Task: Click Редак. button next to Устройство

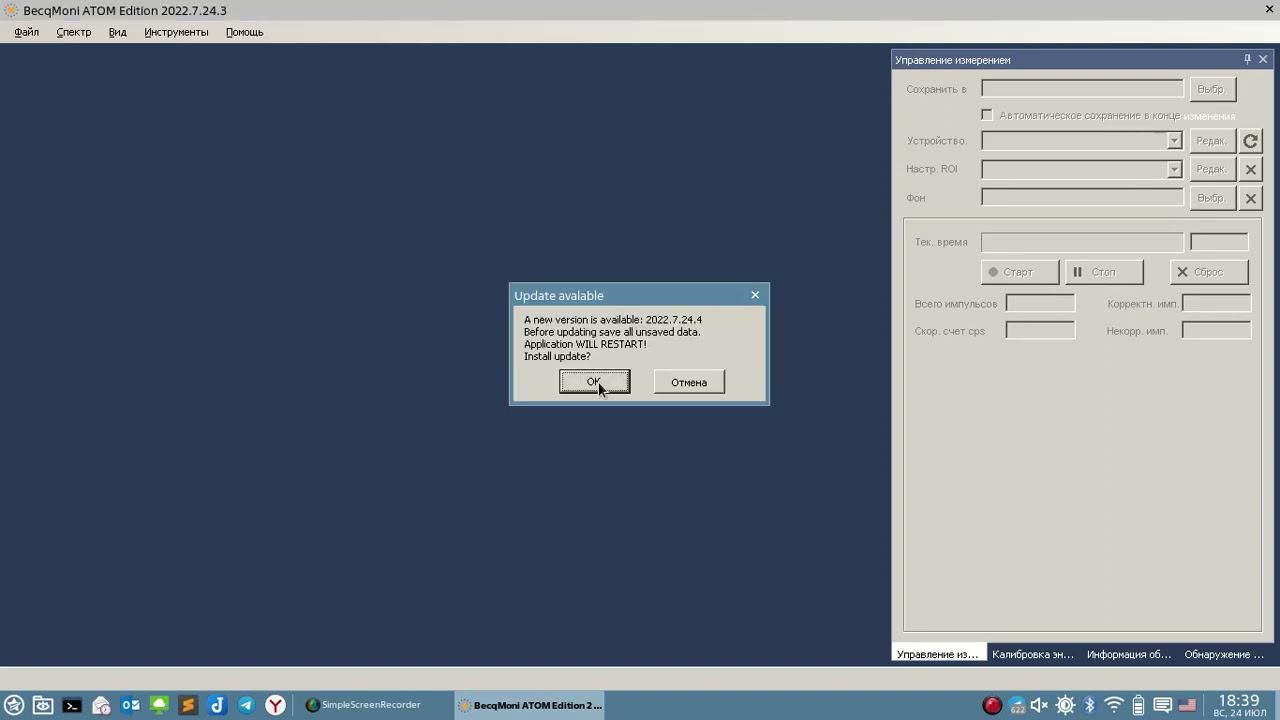Action: pos(1212,141)
